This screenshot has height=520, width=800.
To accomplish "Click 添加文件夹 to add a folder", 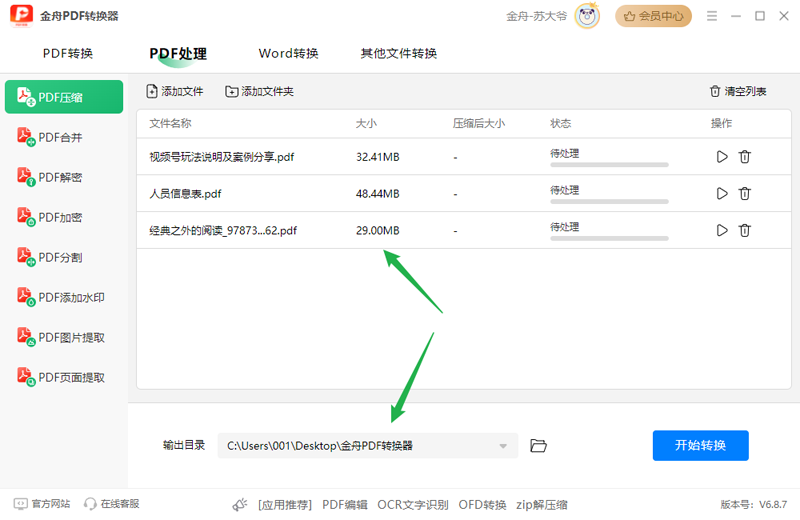I will coord(259,91).
